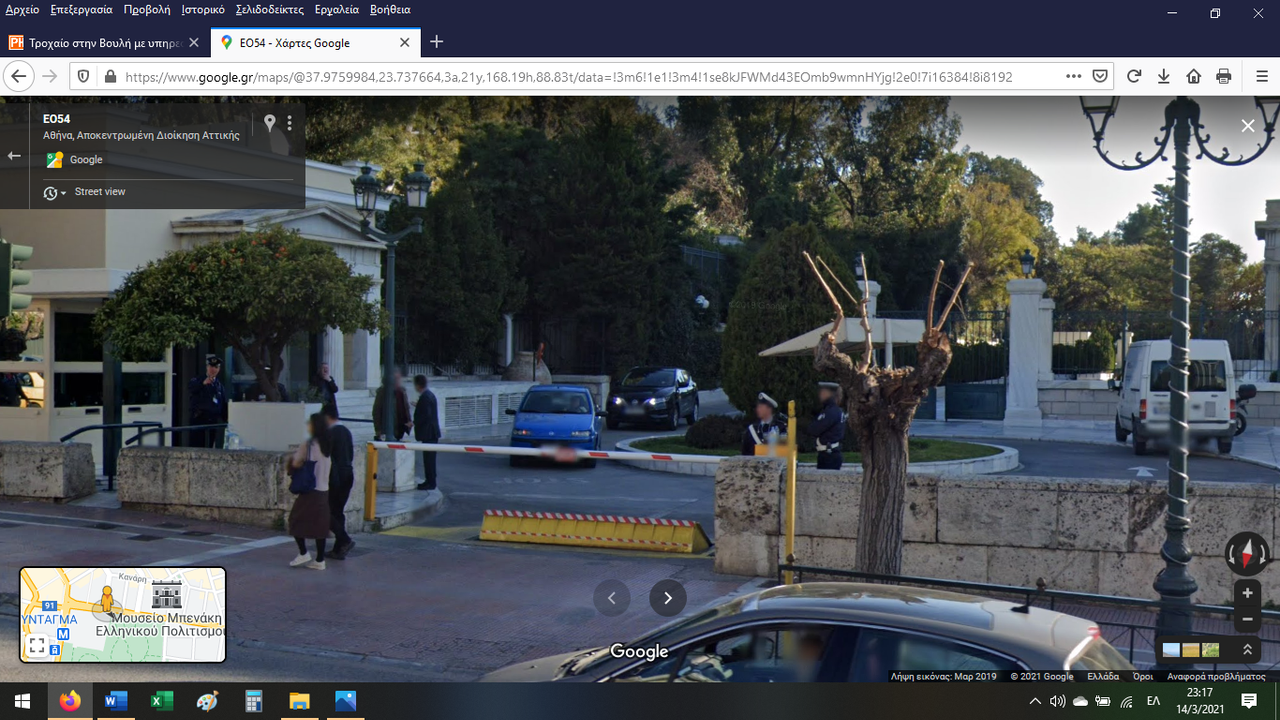The height and width of the screenshot is (720, 1280).
Task: Open File Explorer from the taskbar
Action: pos(299,701)
